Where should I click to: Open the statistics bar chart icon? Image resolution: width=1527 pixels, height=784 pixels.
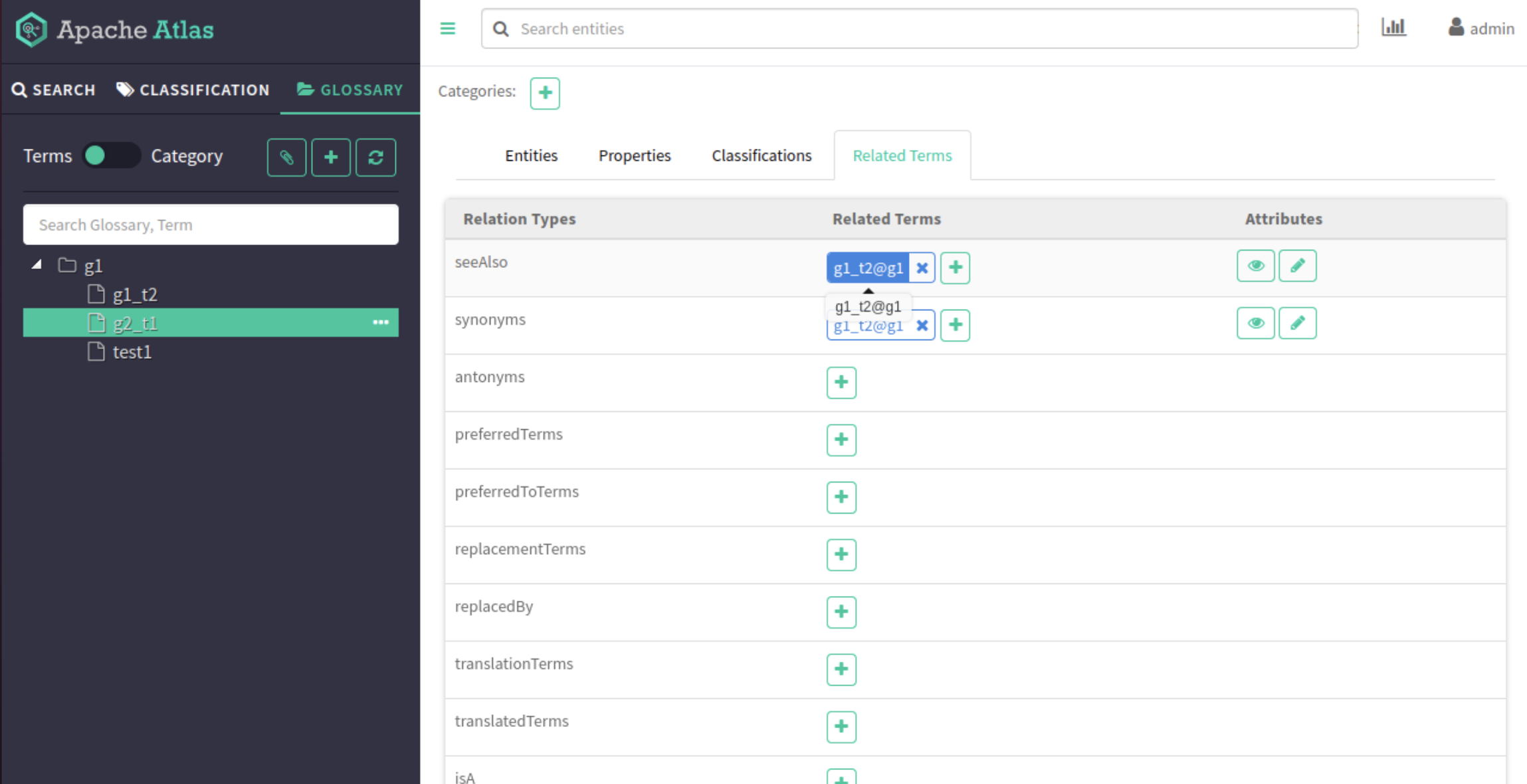(1393, 27)
